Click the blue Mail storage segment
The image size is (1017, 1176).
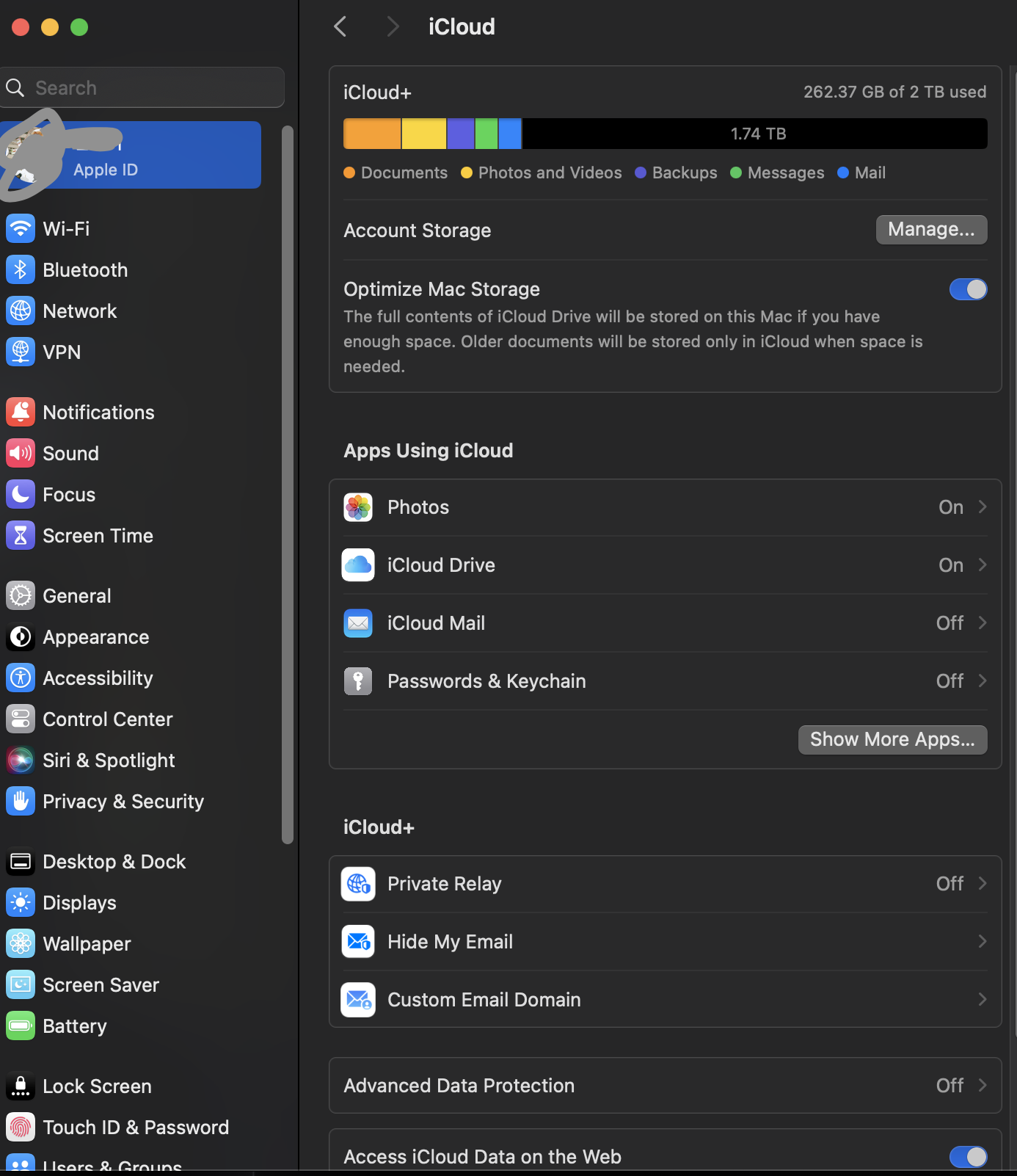510,134
